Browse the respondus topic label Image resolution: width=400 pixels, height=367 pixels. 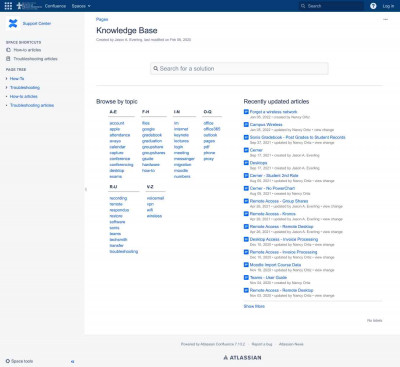(x=119, y=210)
